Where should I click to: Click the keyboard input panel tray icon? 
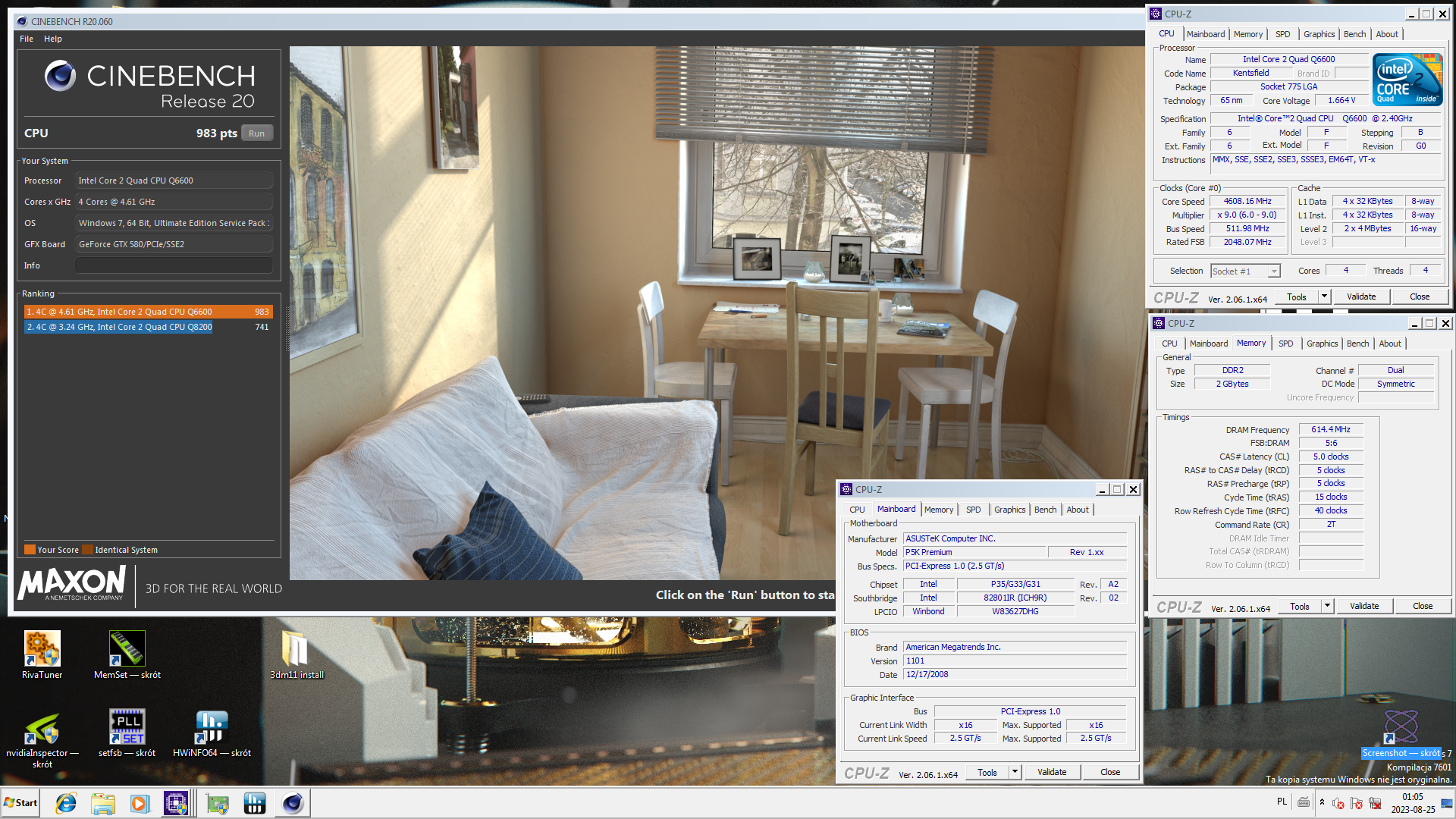pos(1304,802)
